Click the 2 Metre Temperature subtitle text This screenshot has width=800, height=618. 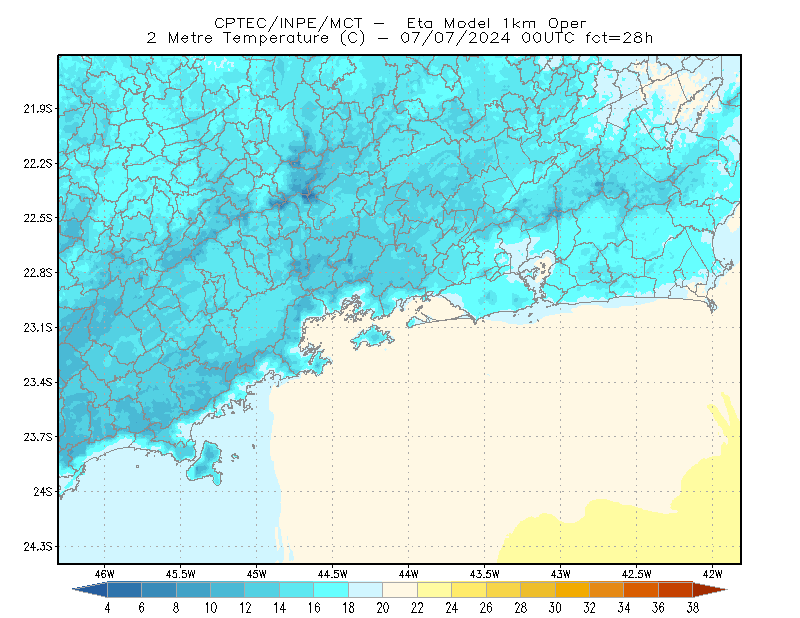238,38
